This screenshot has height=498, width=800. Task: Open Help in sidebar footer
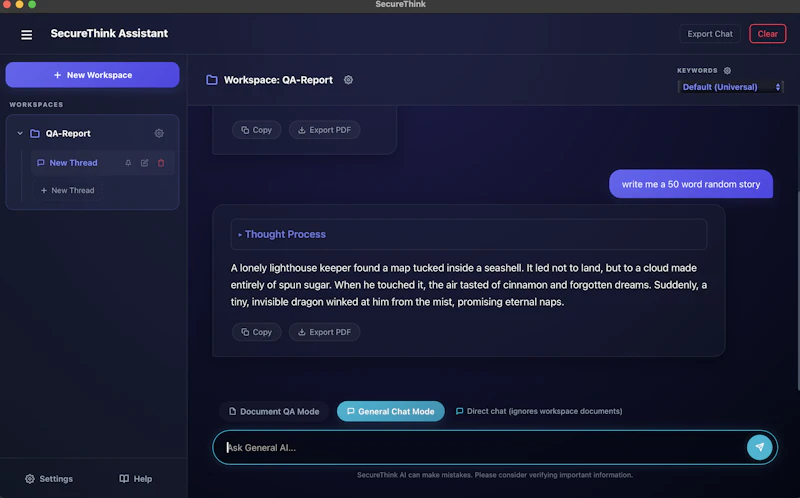136,479
